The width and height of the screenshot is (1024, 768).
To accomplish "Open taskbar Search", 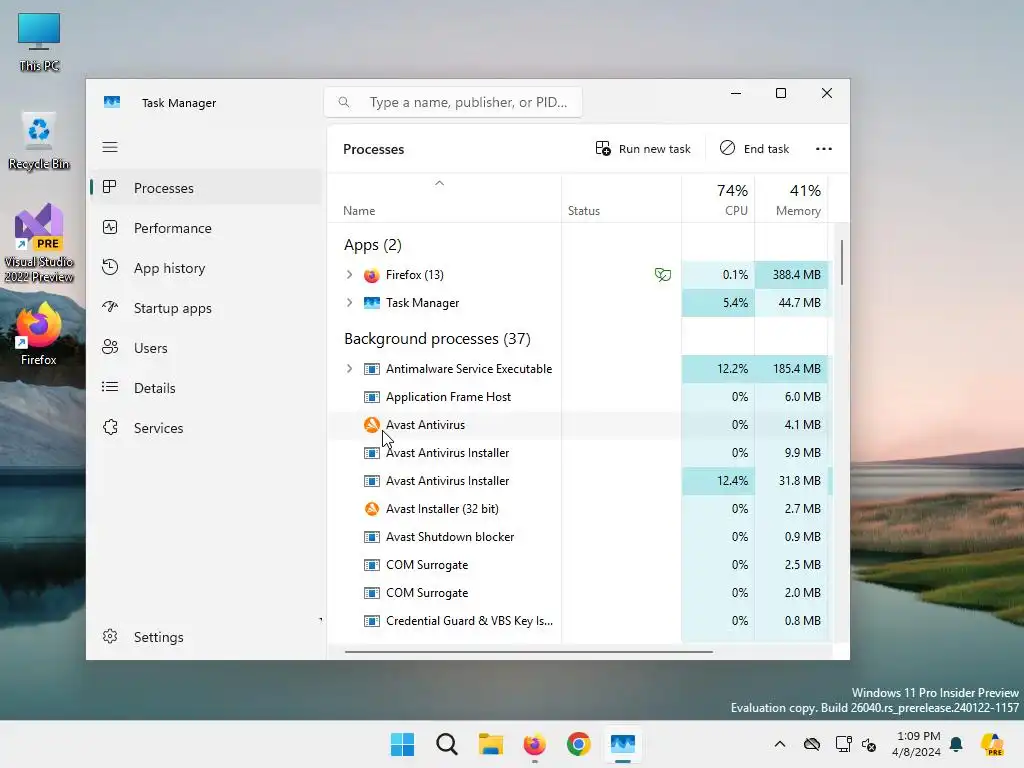I will 447,744.
